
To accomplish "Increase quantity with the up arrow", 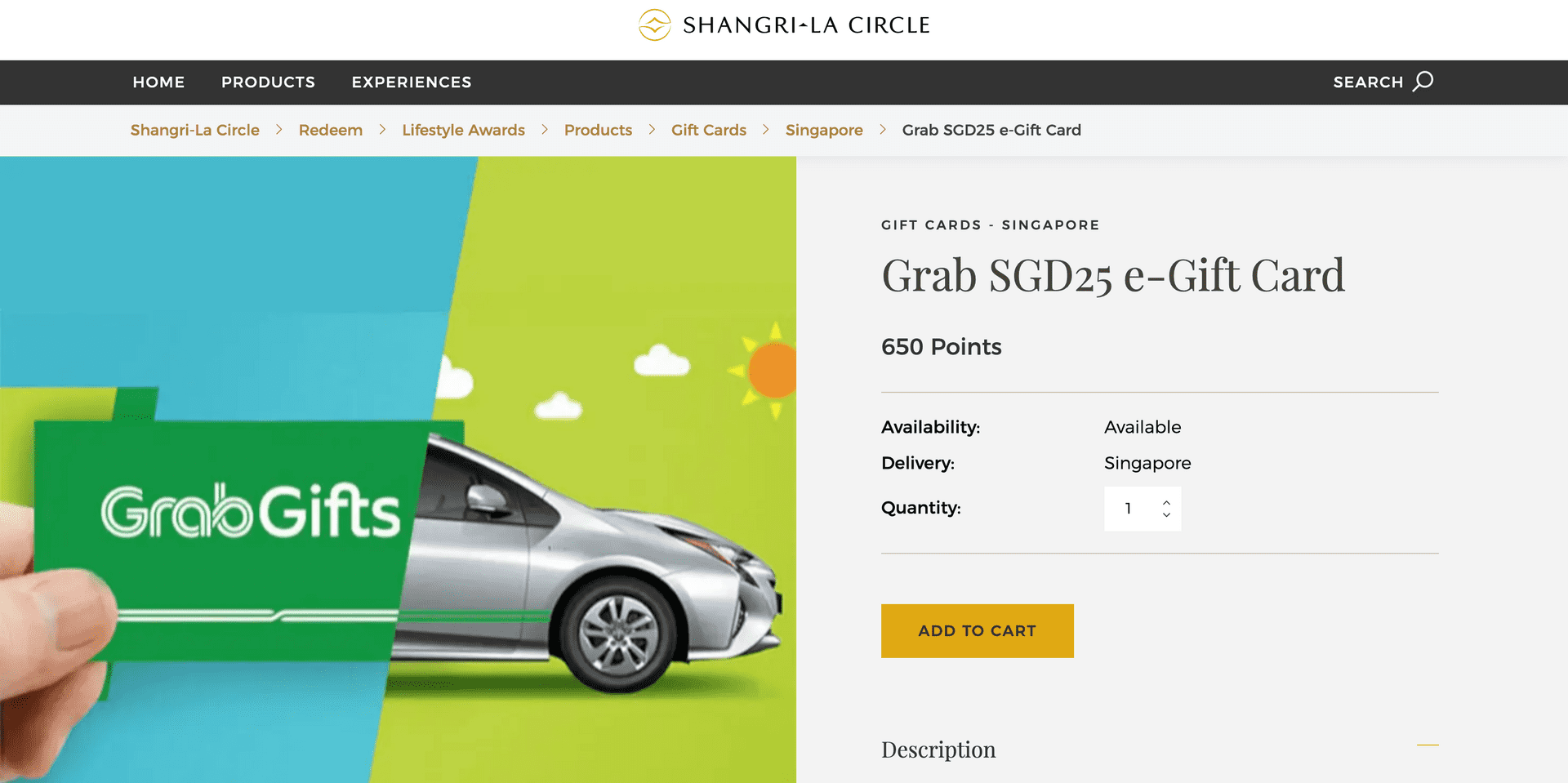I will coord(1166,502).
